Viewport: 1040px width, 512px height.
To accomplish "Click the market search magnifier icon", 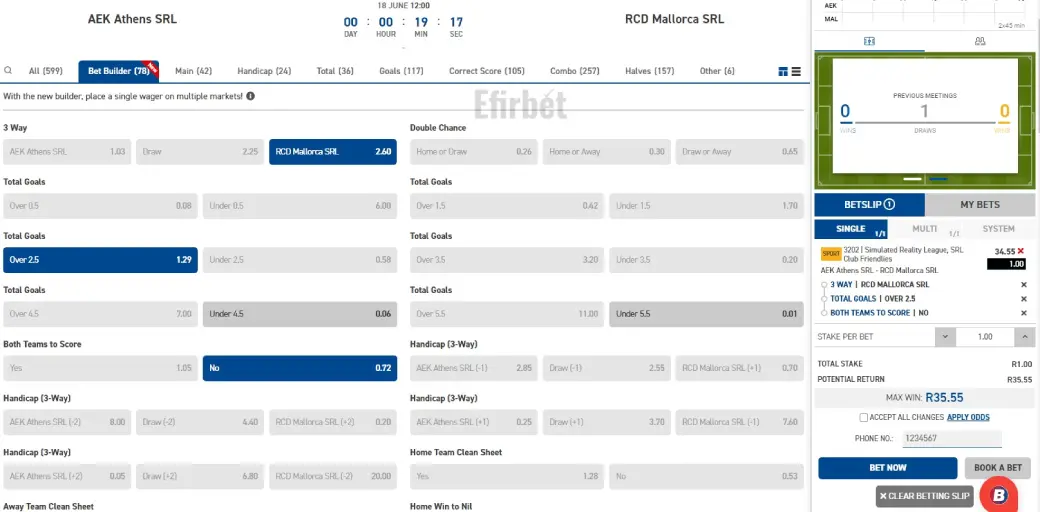I will tap(8, 70).
